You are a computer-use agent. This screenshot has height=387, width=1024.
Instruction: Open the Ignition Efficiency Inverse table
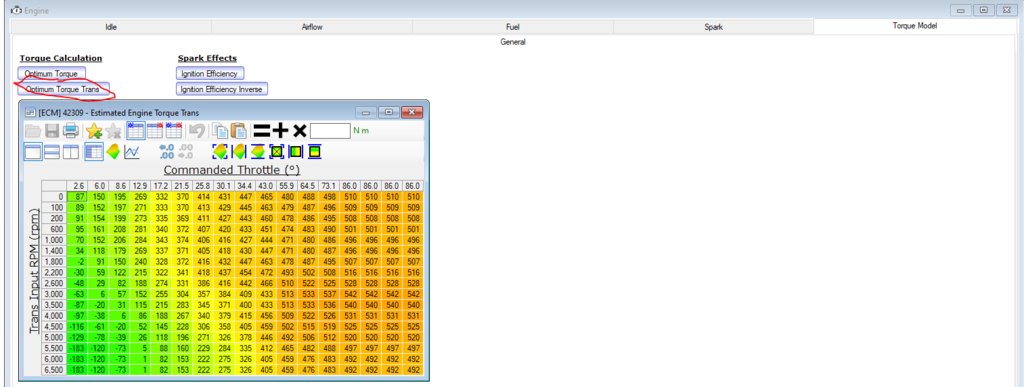point(222,89)
